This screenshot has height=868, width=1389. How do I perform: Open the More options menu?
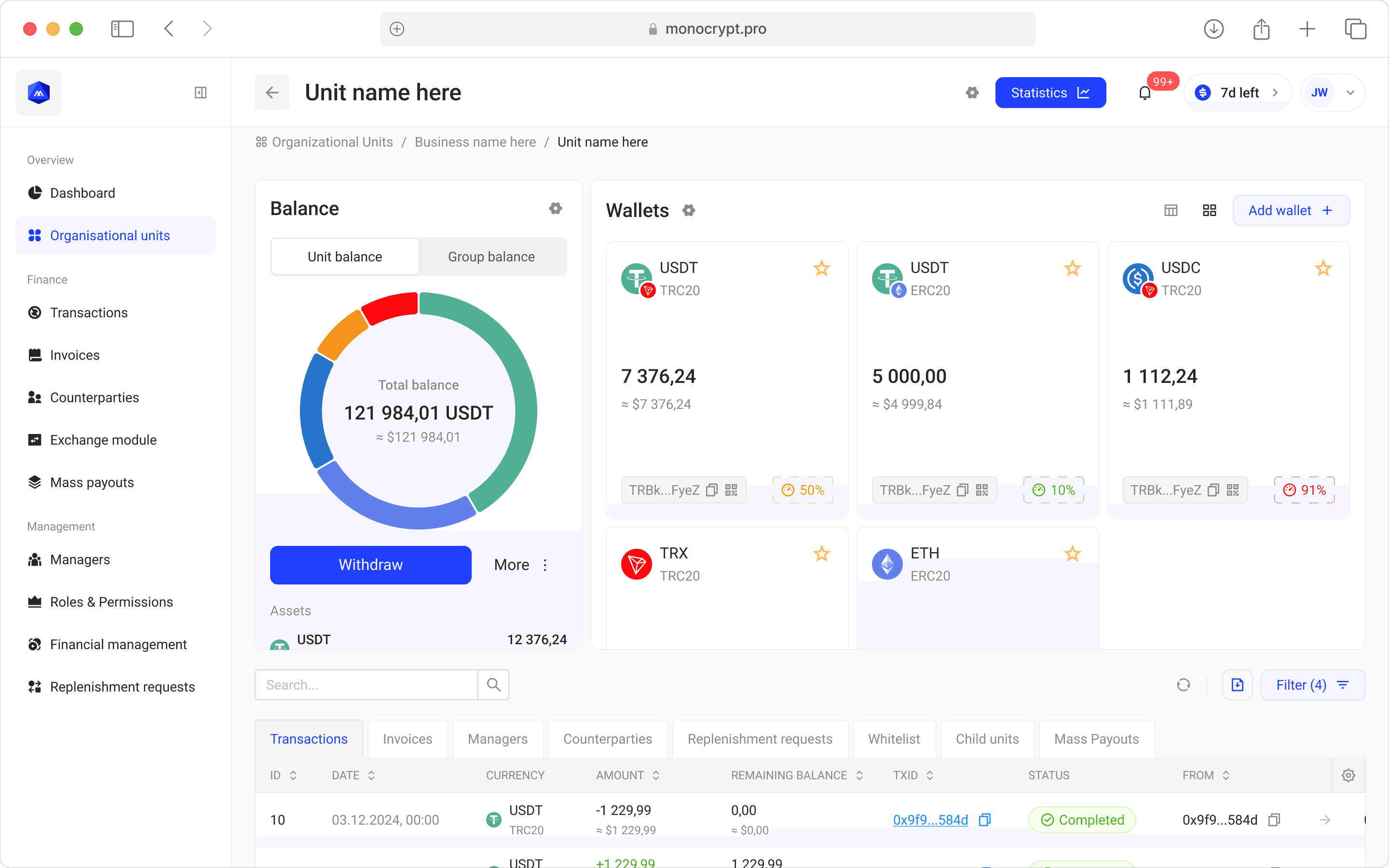click(x=521, y=565)
